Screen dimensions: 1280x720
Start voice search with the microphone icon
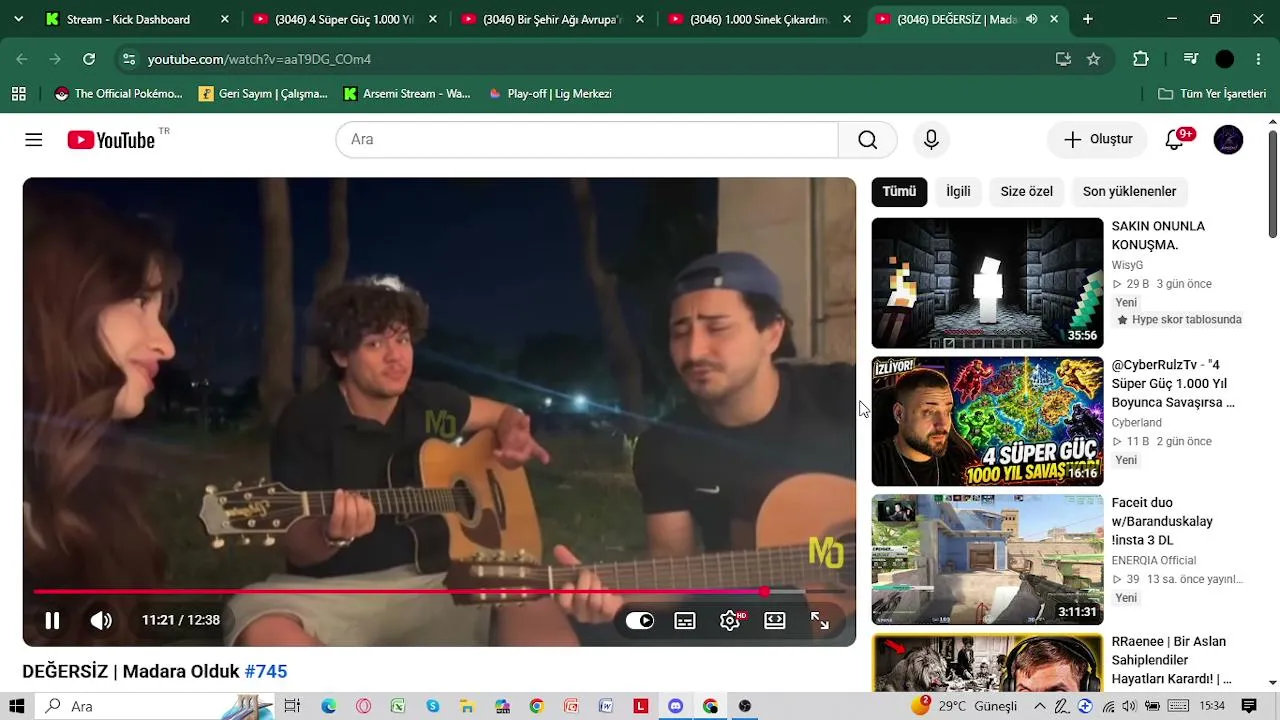click(x=931, y=140)
